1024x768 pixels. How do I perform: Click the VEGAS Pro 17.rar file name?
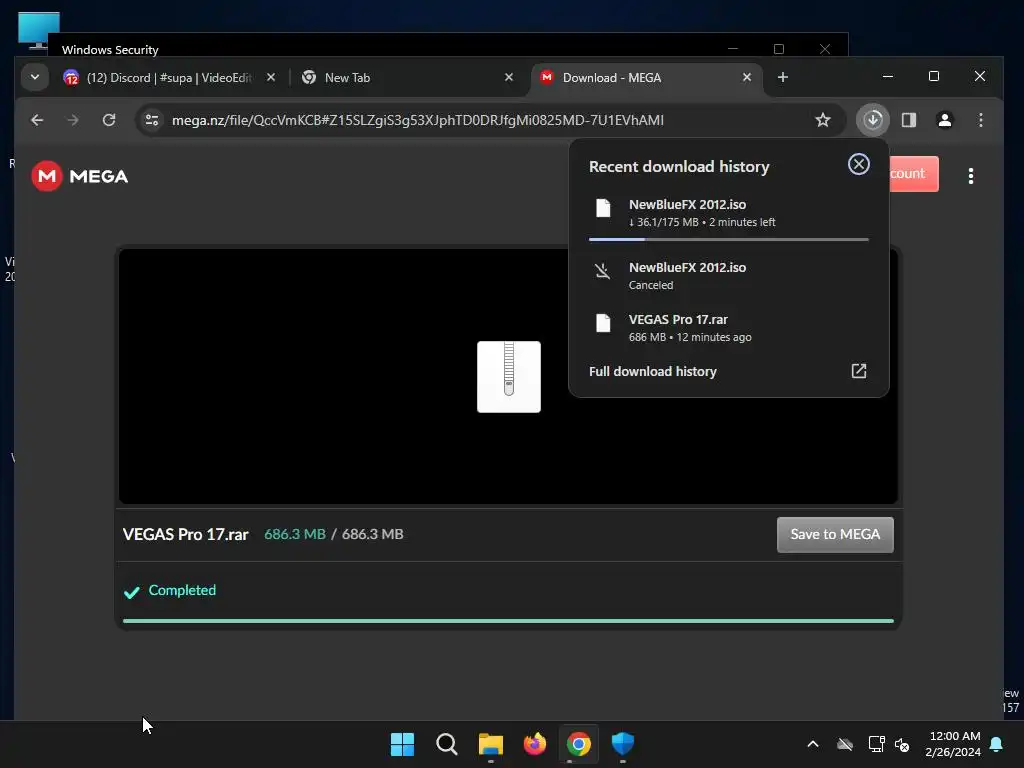tap(185, 534)
